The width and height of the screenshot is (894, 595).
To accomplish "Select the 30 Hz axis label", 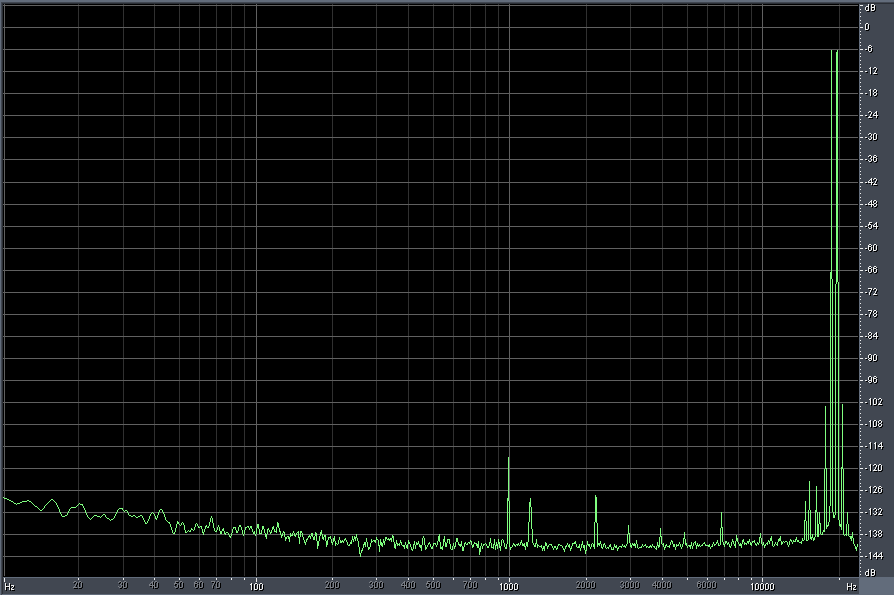I will click(x=123, y=584).
